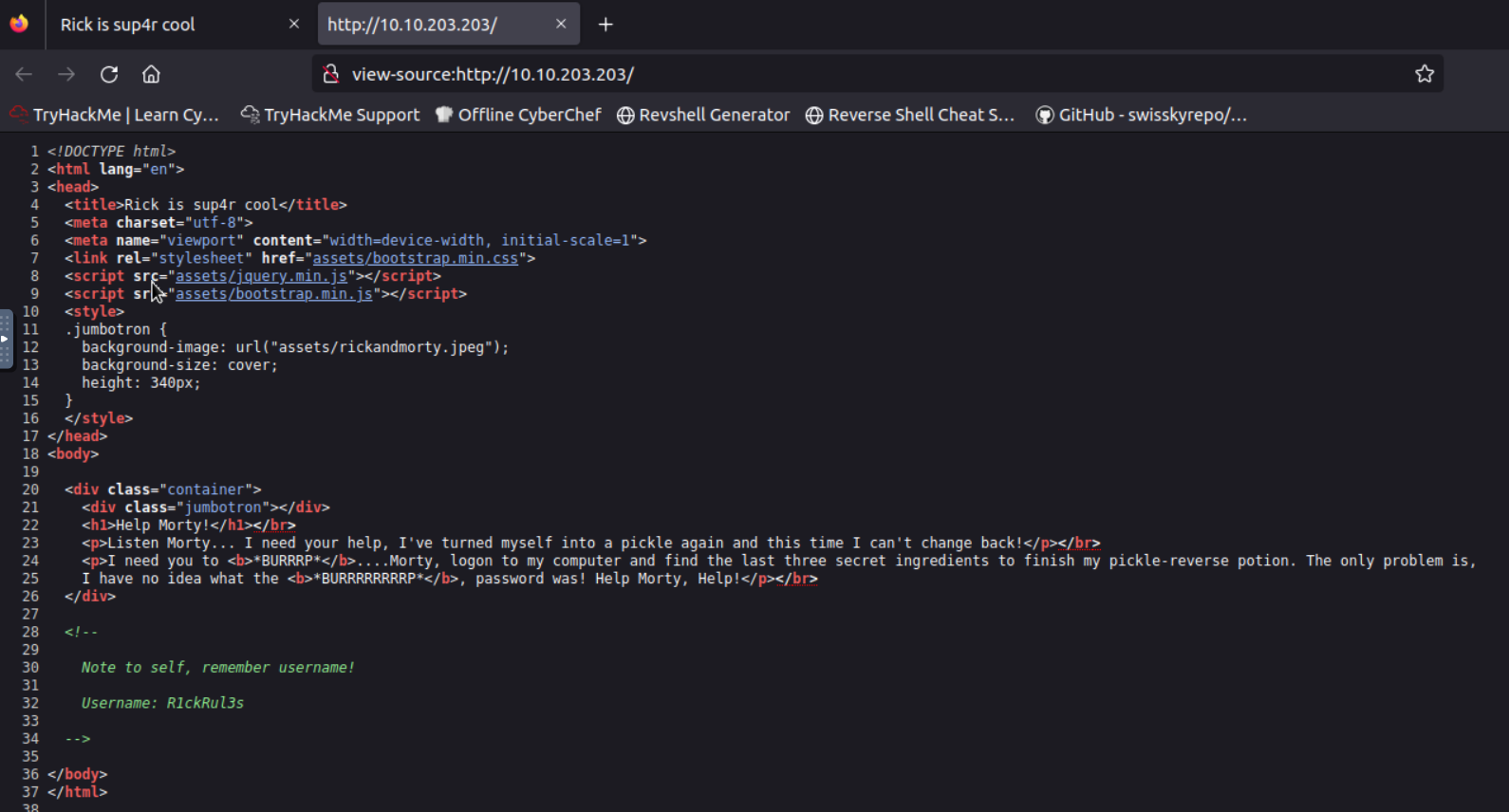Screen dimensions: 1509x812
Task: Open Reverse Shell Cheat S... bookmark
Action: [x=910, y=115]
